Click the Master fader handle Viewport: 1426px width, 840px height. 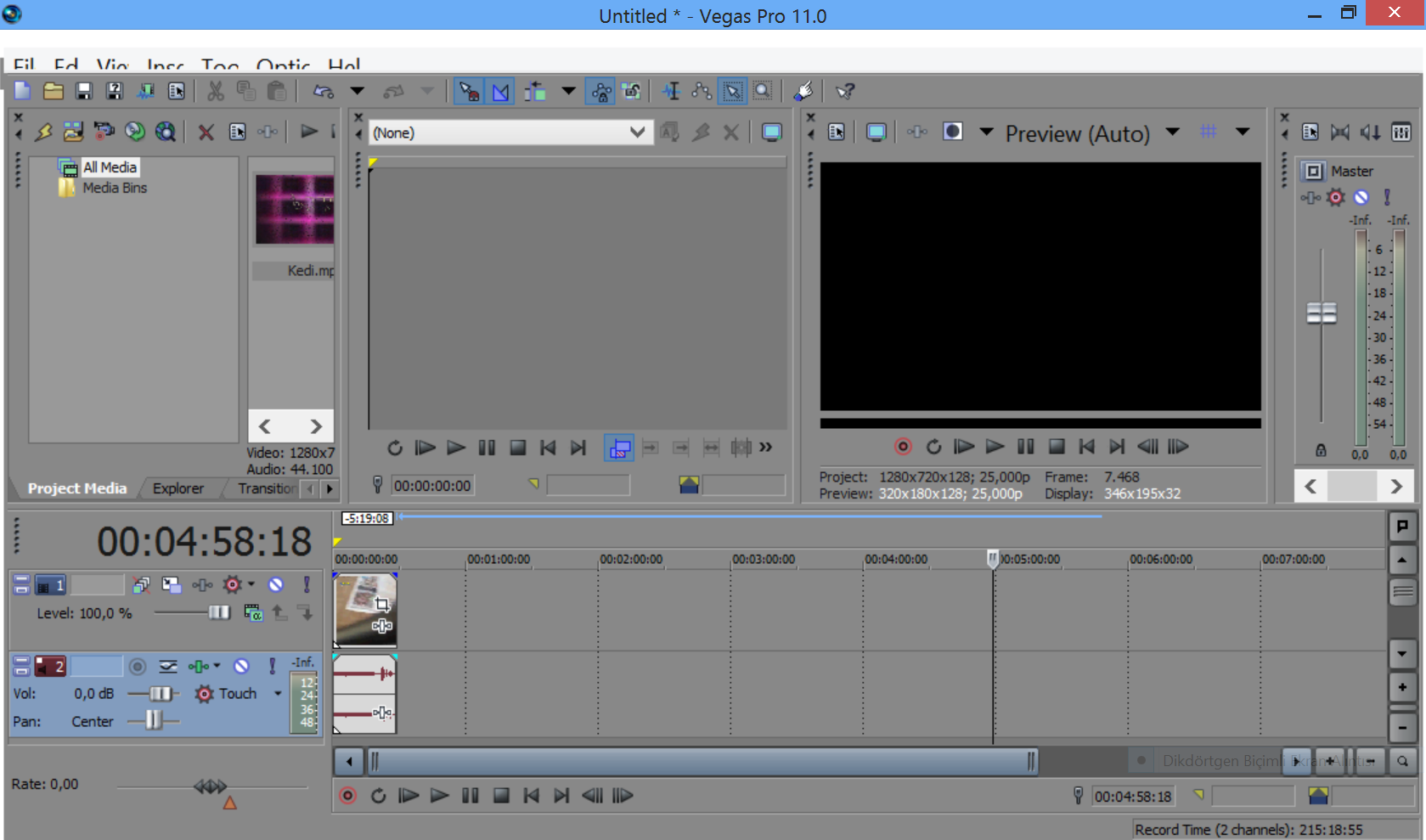[1321, 313]
